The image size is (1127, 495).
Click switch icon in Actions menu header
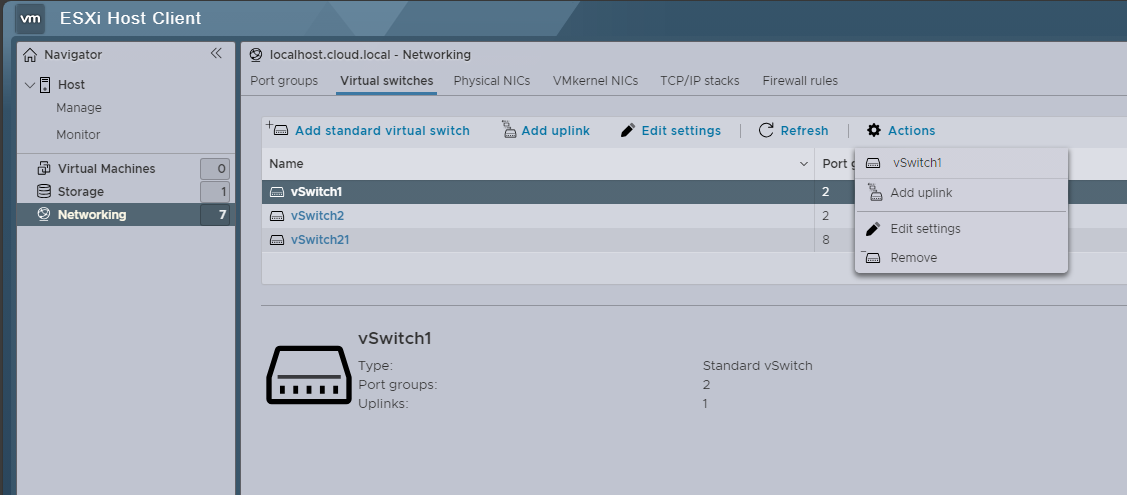pyautogui.click(x=873, y=163)
